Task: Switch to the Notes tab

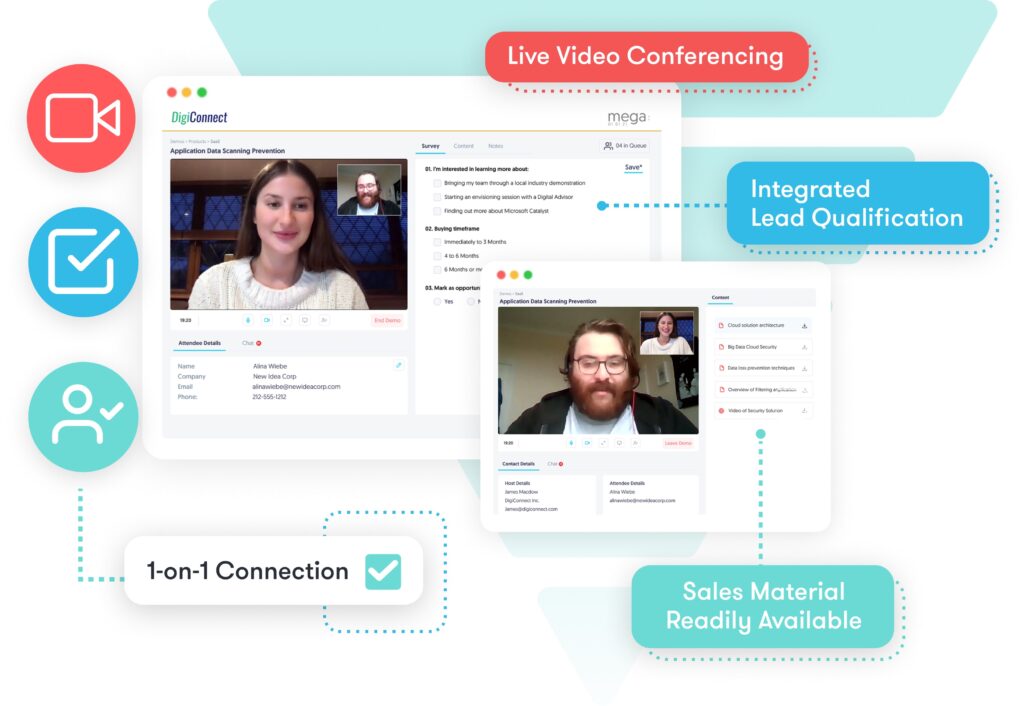Action: tap(495, 147)
